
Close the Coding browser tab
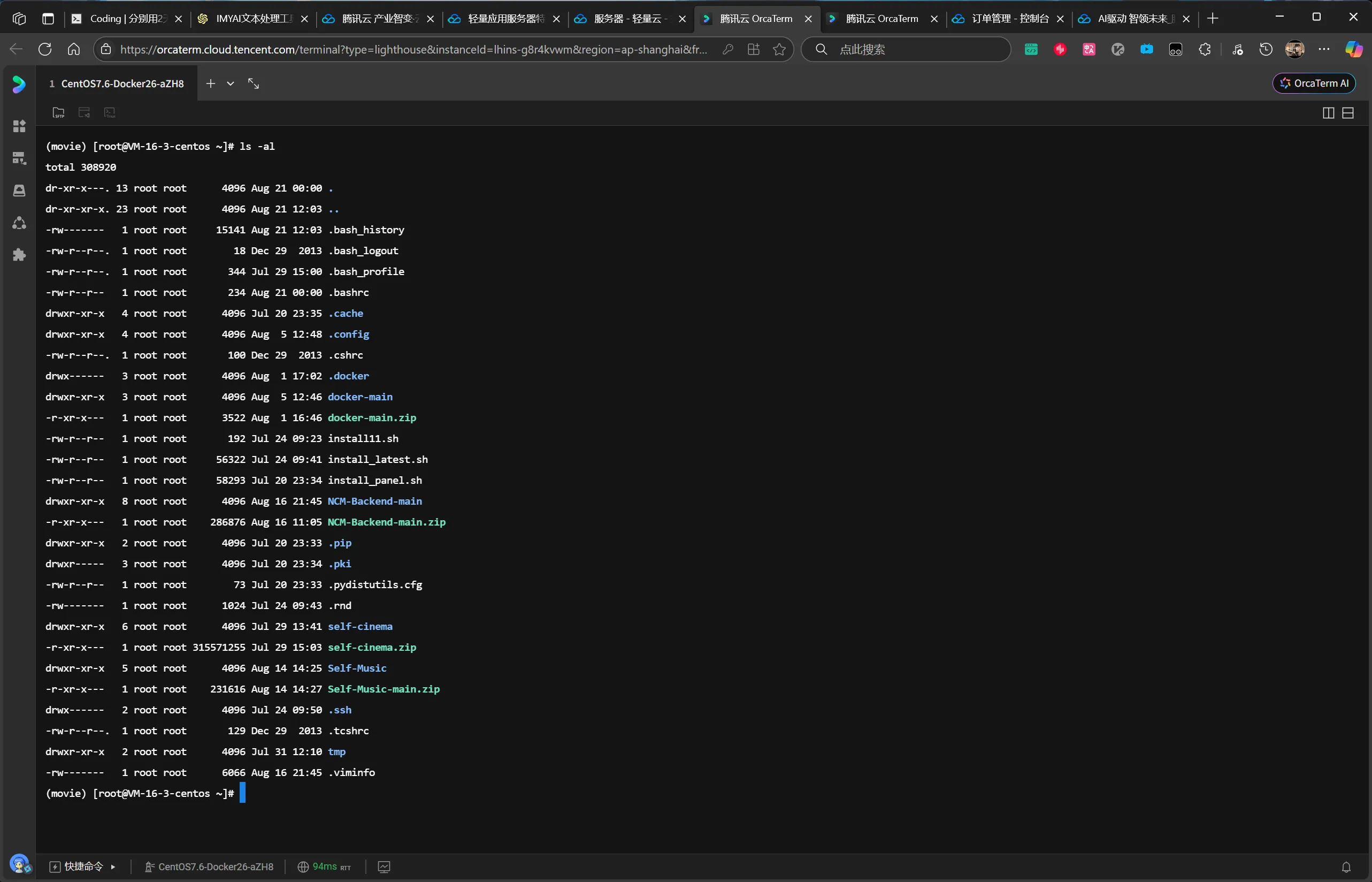pyautogui.click(x=179, y=19)
